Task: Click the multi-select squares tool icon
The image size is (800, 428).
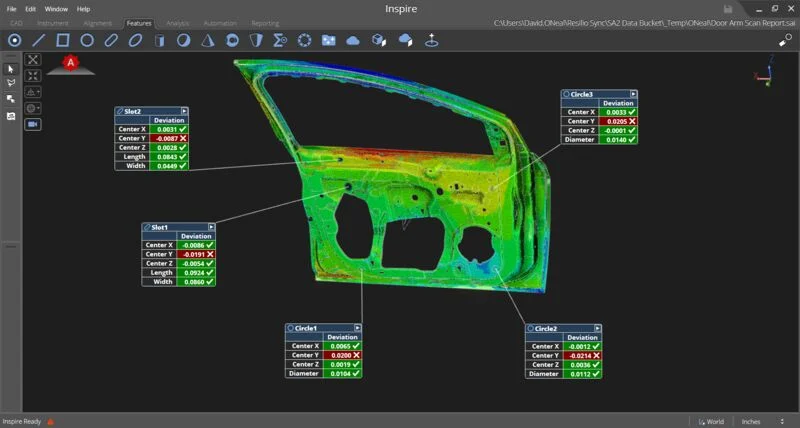Action: pyautogui.click(x=11, y=99)
